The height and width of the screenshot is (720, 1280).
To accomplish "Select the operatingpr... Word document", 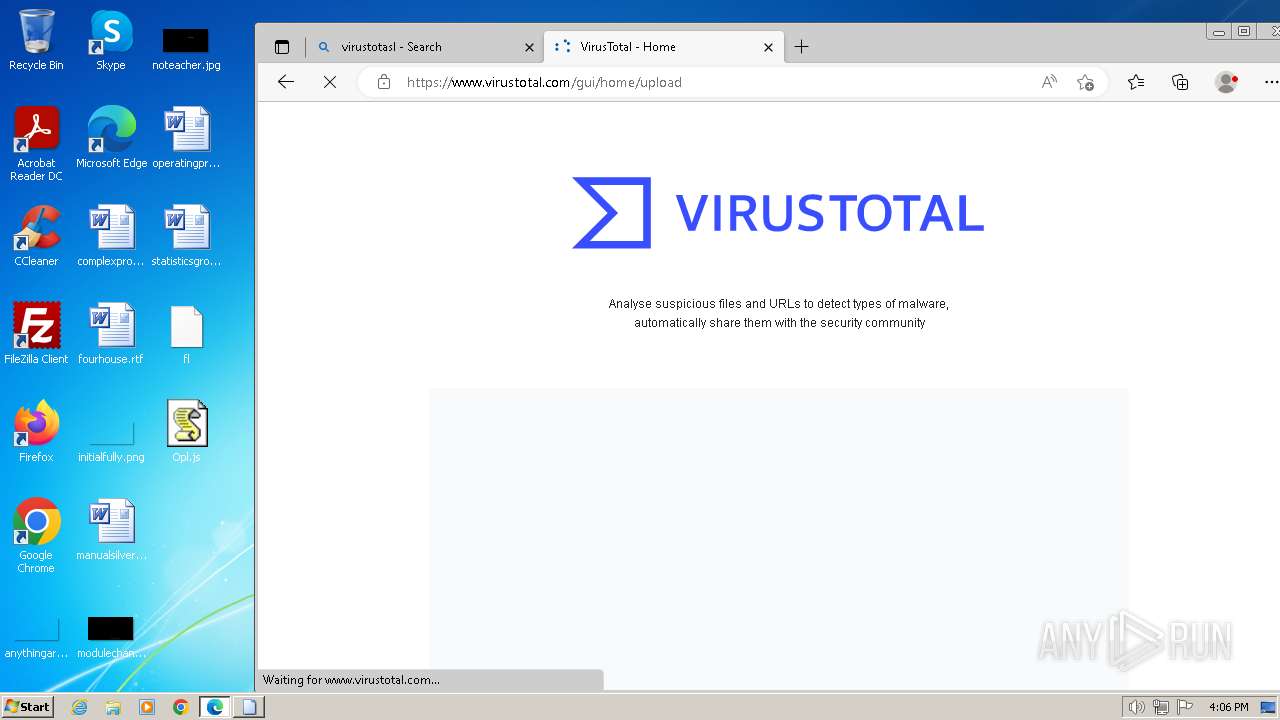I will tap(186, 138).
